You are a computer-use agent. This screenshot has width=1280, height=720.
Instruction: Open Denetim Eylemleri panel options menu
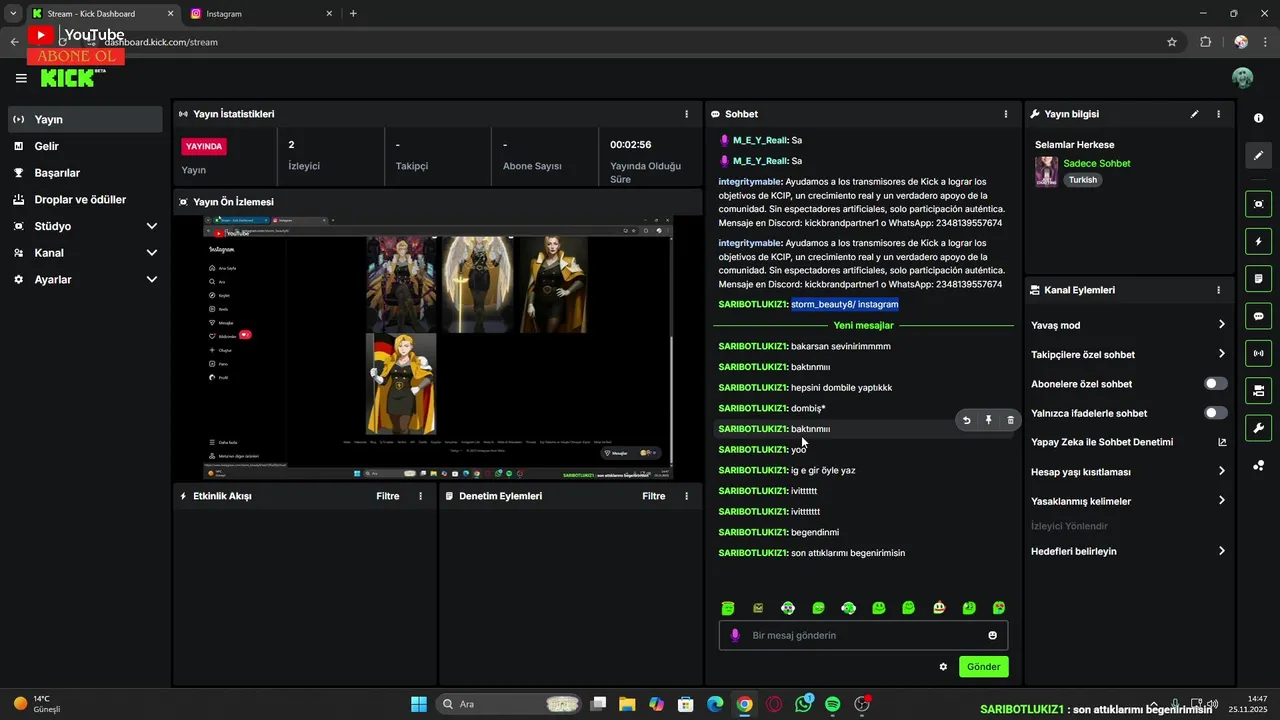pyautogui.click(x=686, y=496)
